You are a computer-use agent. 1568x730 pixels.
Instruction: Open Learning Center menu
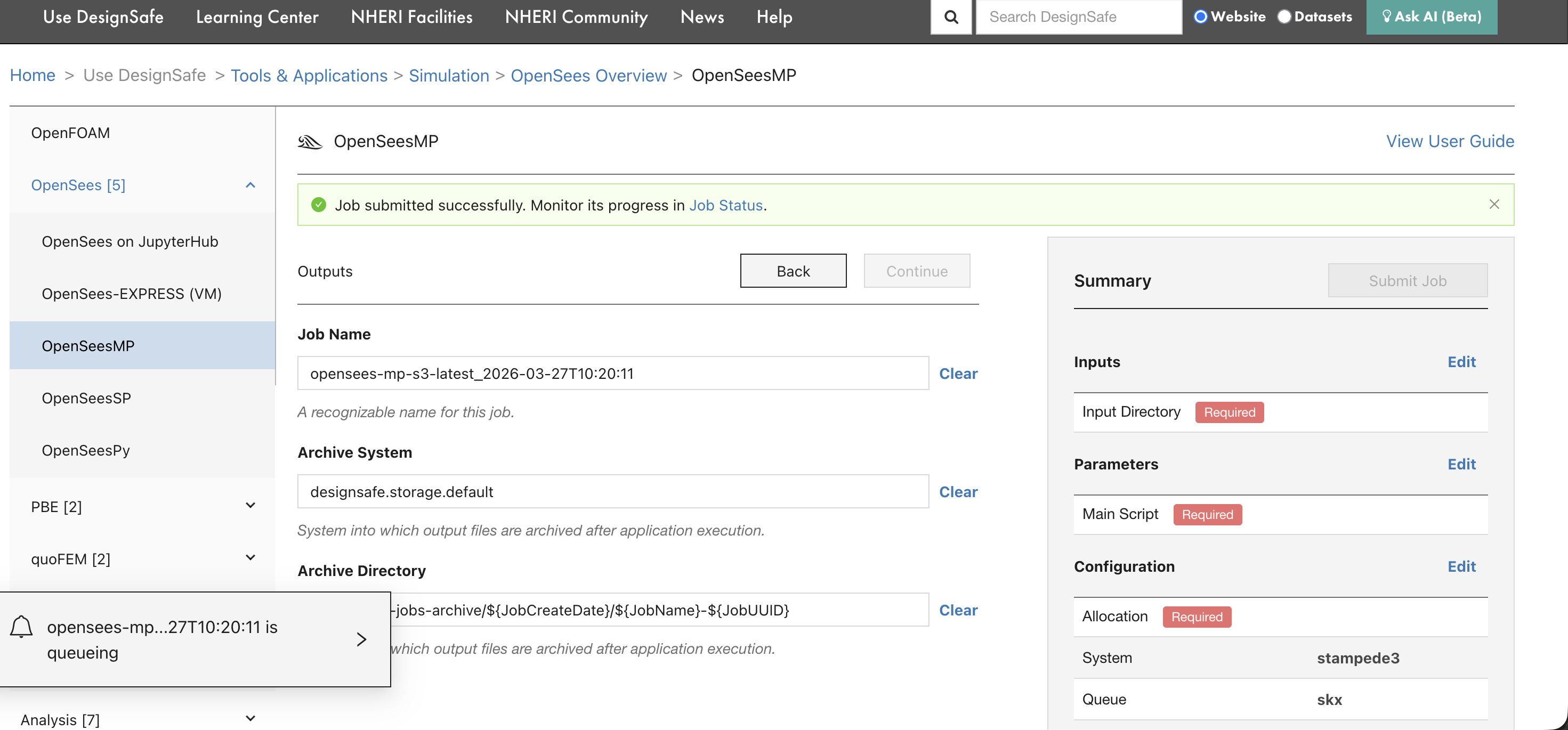click(x=257, y=17)
